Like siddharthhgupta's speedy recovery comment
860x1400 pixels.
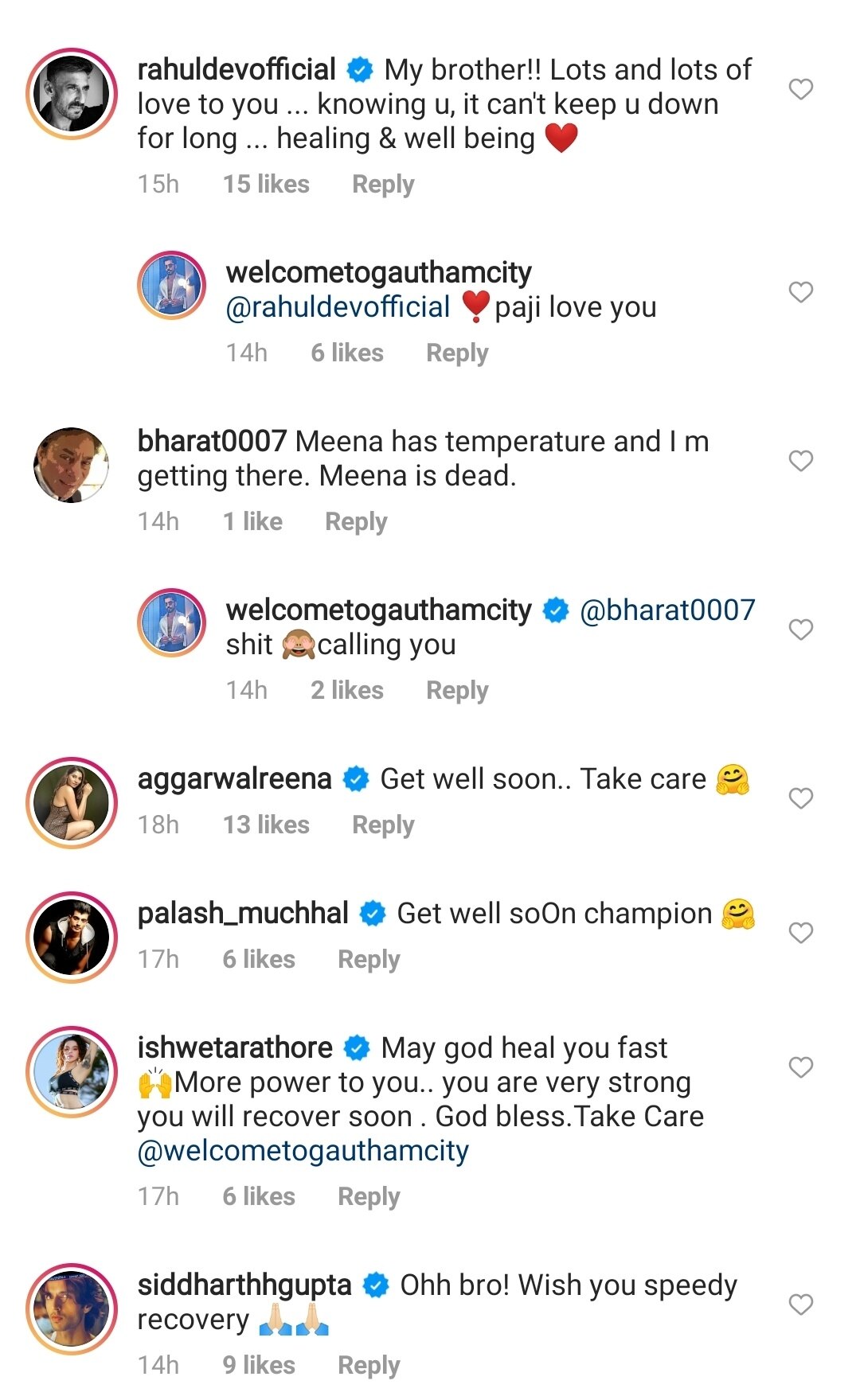(x=800, y=1304)
